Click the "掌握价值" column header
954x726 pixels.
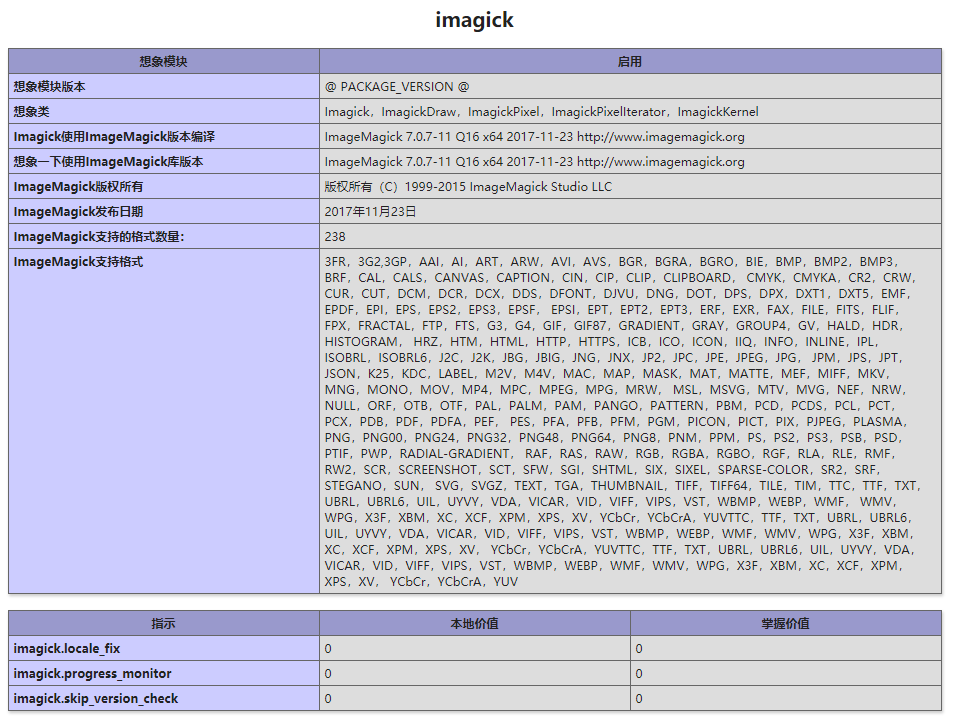pos(785,623)
